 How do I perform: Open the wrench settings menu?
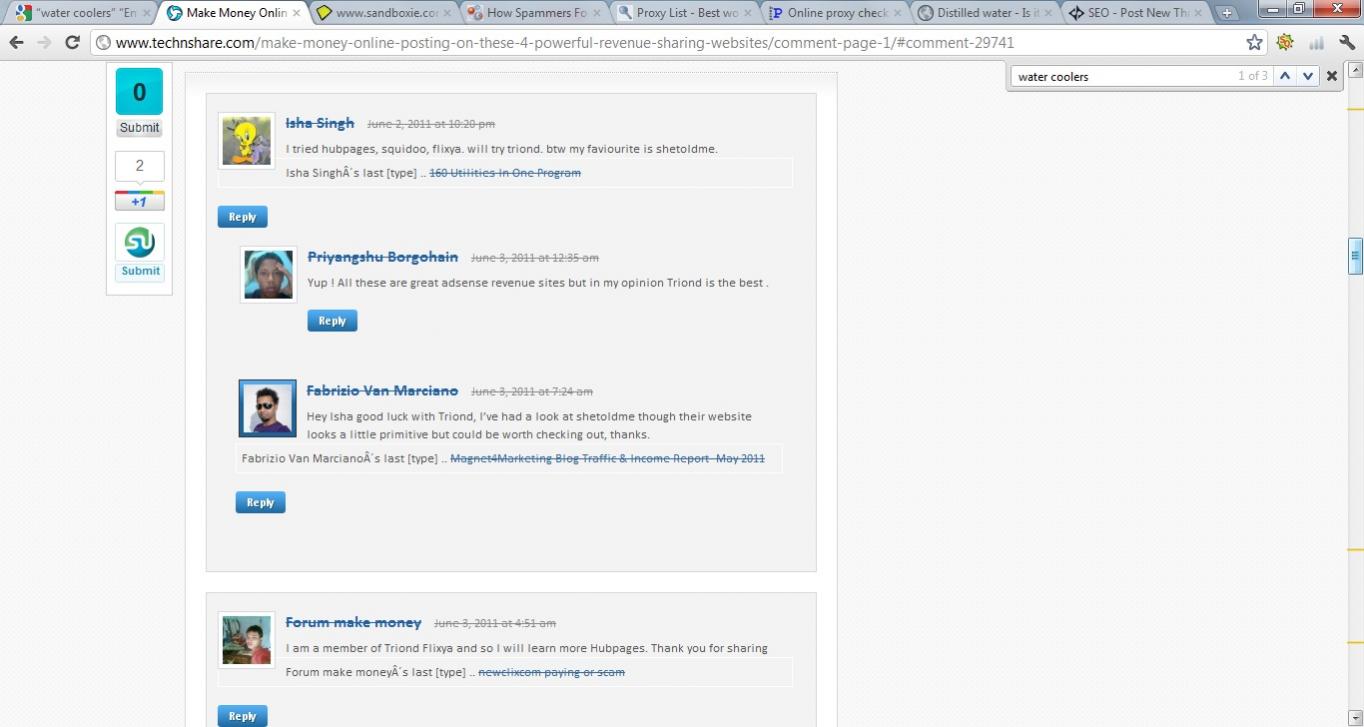[1347, 42]
